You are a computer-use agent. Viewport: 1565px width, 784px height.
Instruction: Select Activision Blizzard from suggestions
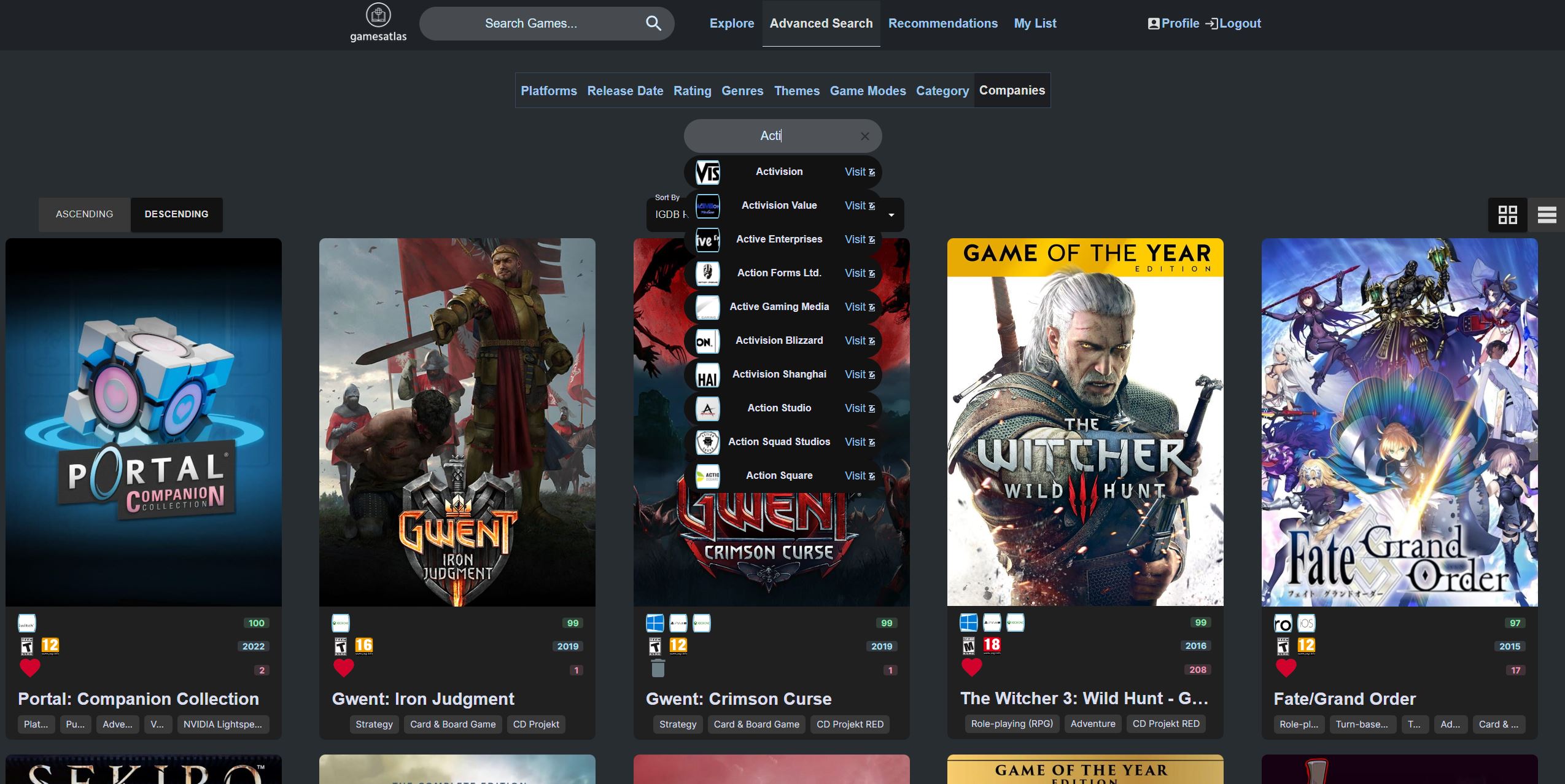pos(779,341)
